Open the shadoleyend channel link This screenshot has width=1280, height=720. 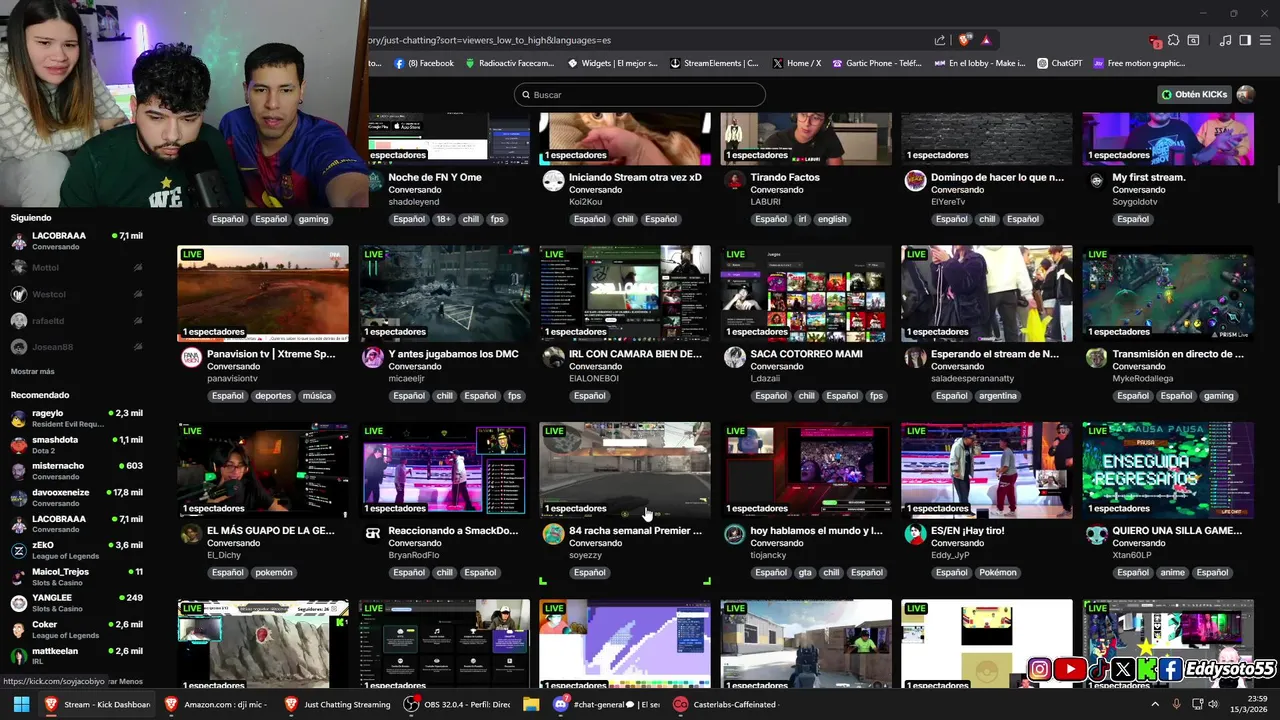click(x=414, y=202)
